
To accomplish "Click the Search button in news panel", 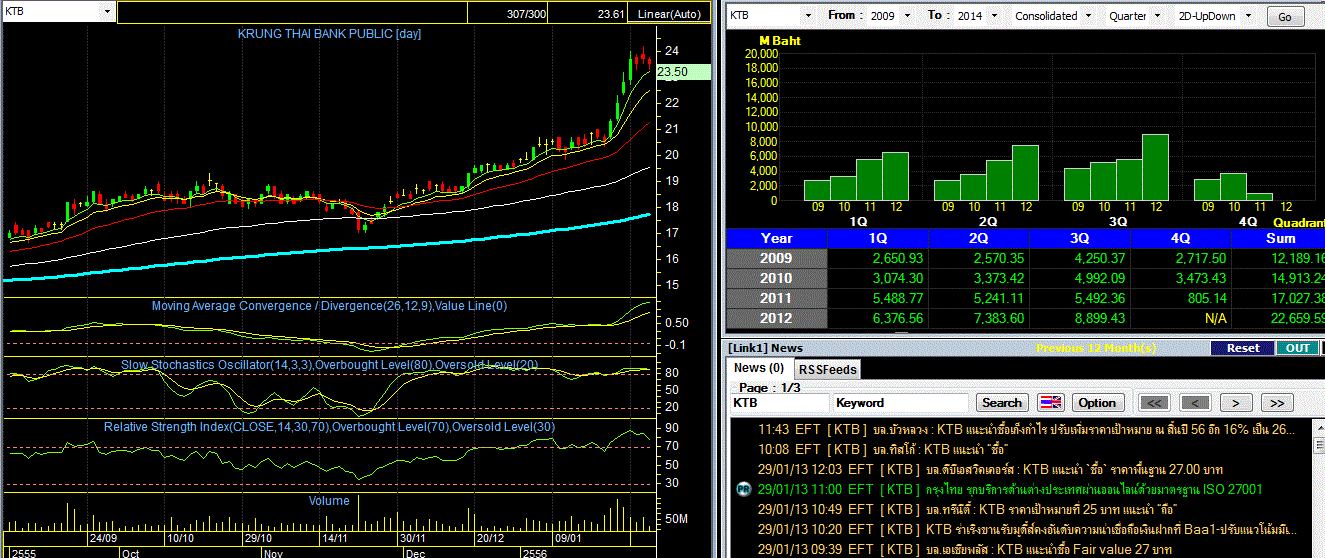I will point(1002,403).
